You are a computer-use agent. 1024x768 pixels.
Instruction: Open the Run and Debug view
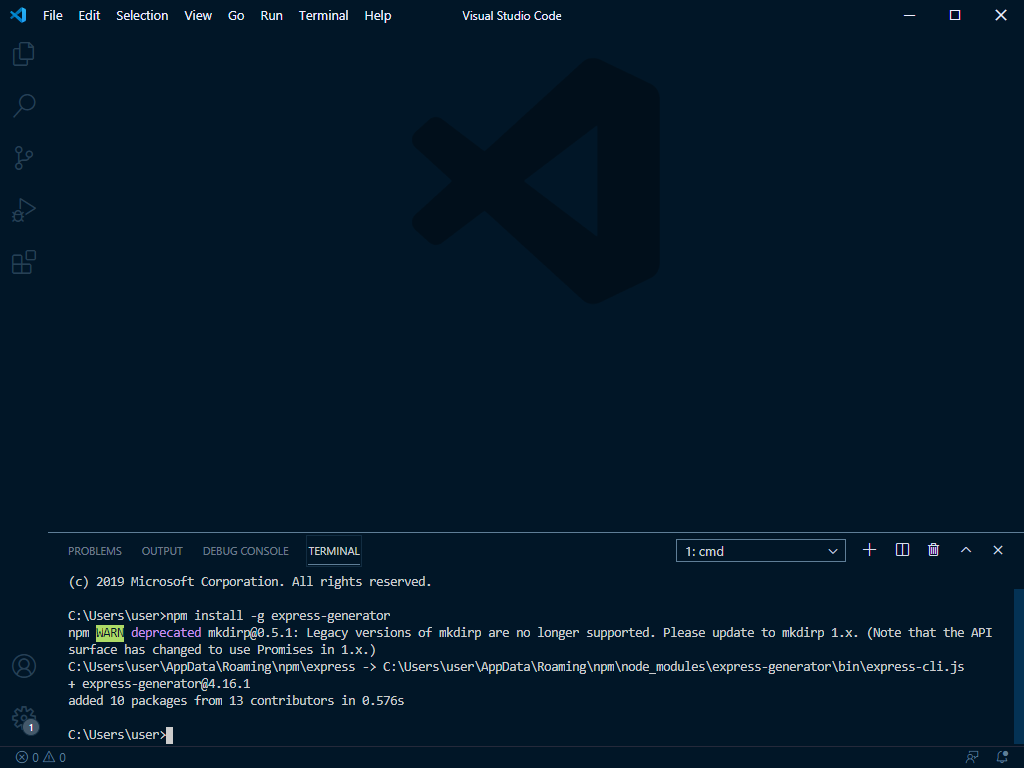coord(24,210)
